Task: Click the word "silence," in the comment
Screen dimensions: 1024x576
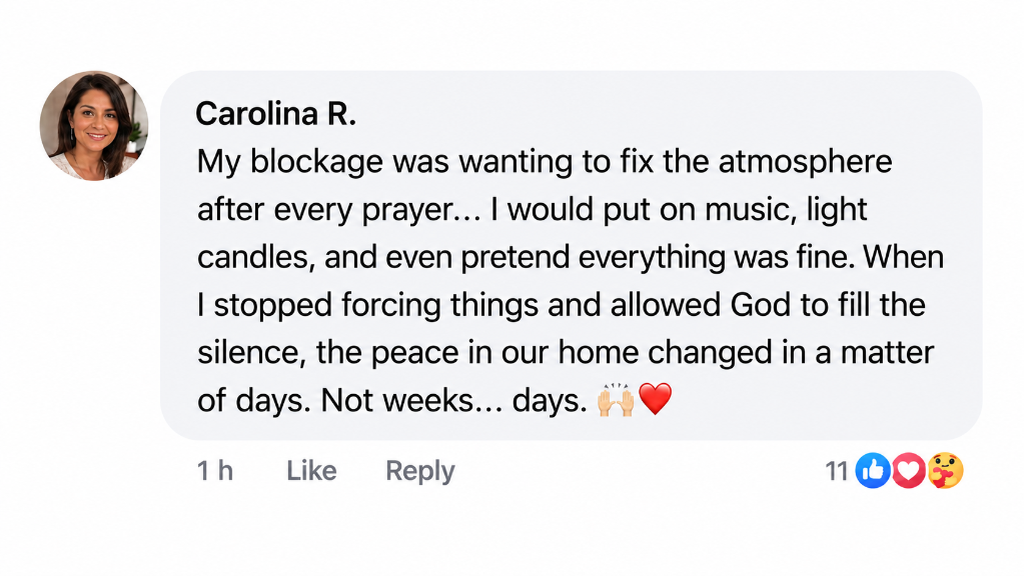Action: coord(252,353)
